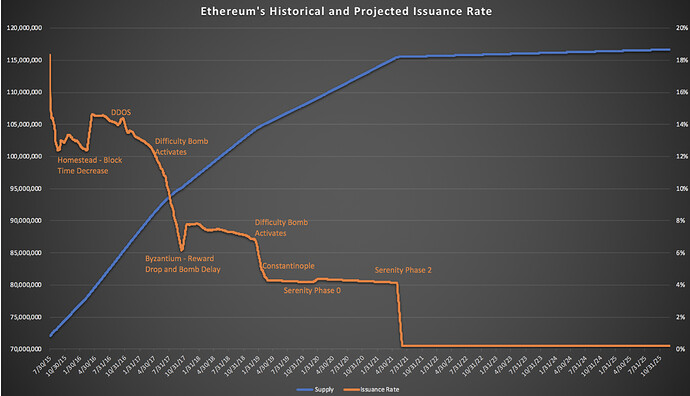The width and height of the screenshot is (690, 396).
Task: Select the Serenity Phase 2 label
Action: pyautogui.click(x=403, y=270)
